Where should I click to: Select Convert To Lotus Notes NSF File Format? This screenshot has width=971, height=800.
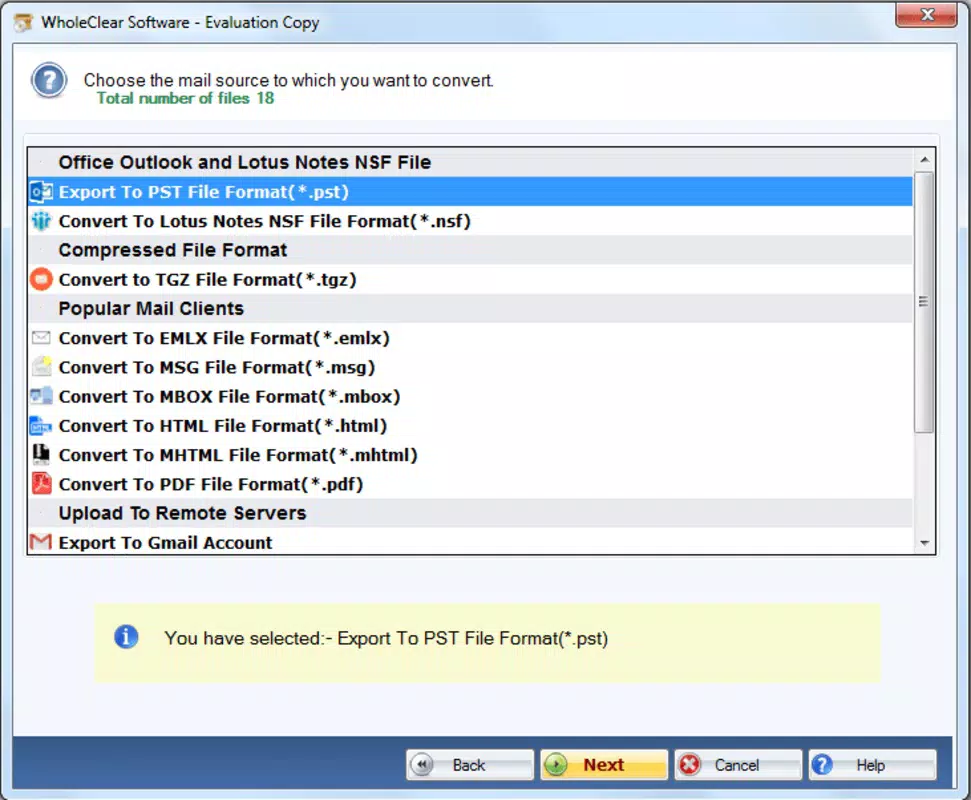(x=470, y=221)
